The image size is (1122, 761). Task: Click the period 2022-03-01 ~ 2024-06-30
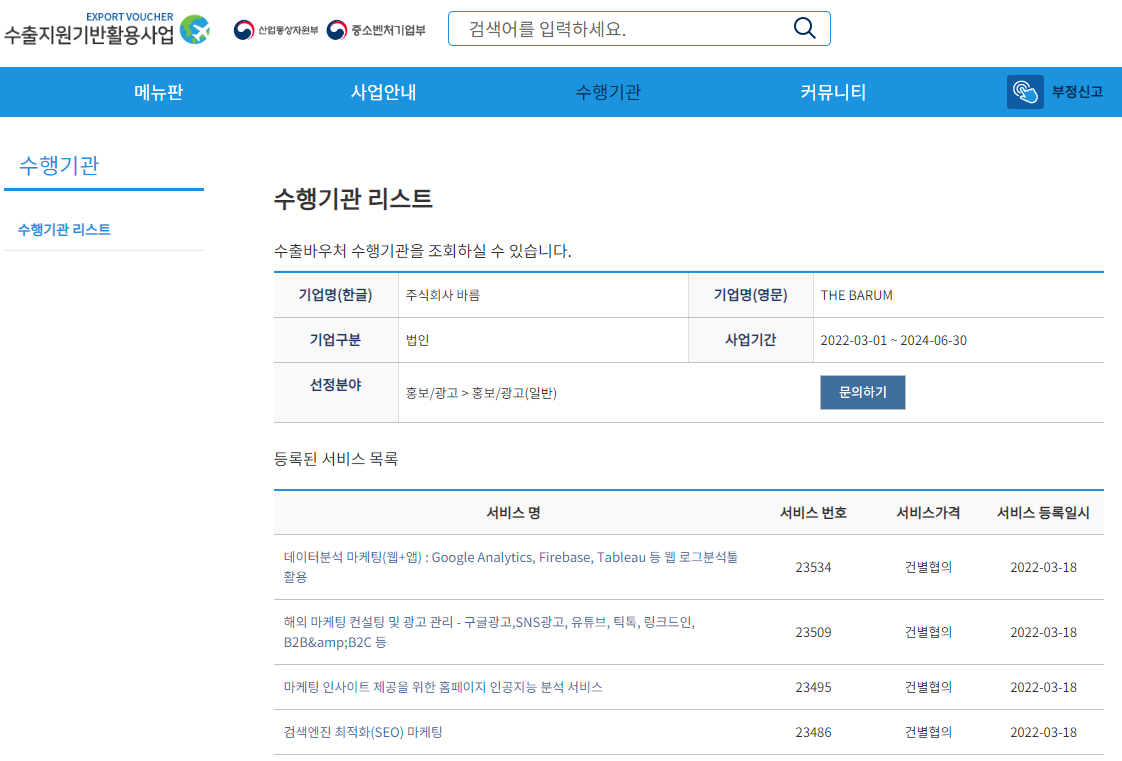pos(893,340)
